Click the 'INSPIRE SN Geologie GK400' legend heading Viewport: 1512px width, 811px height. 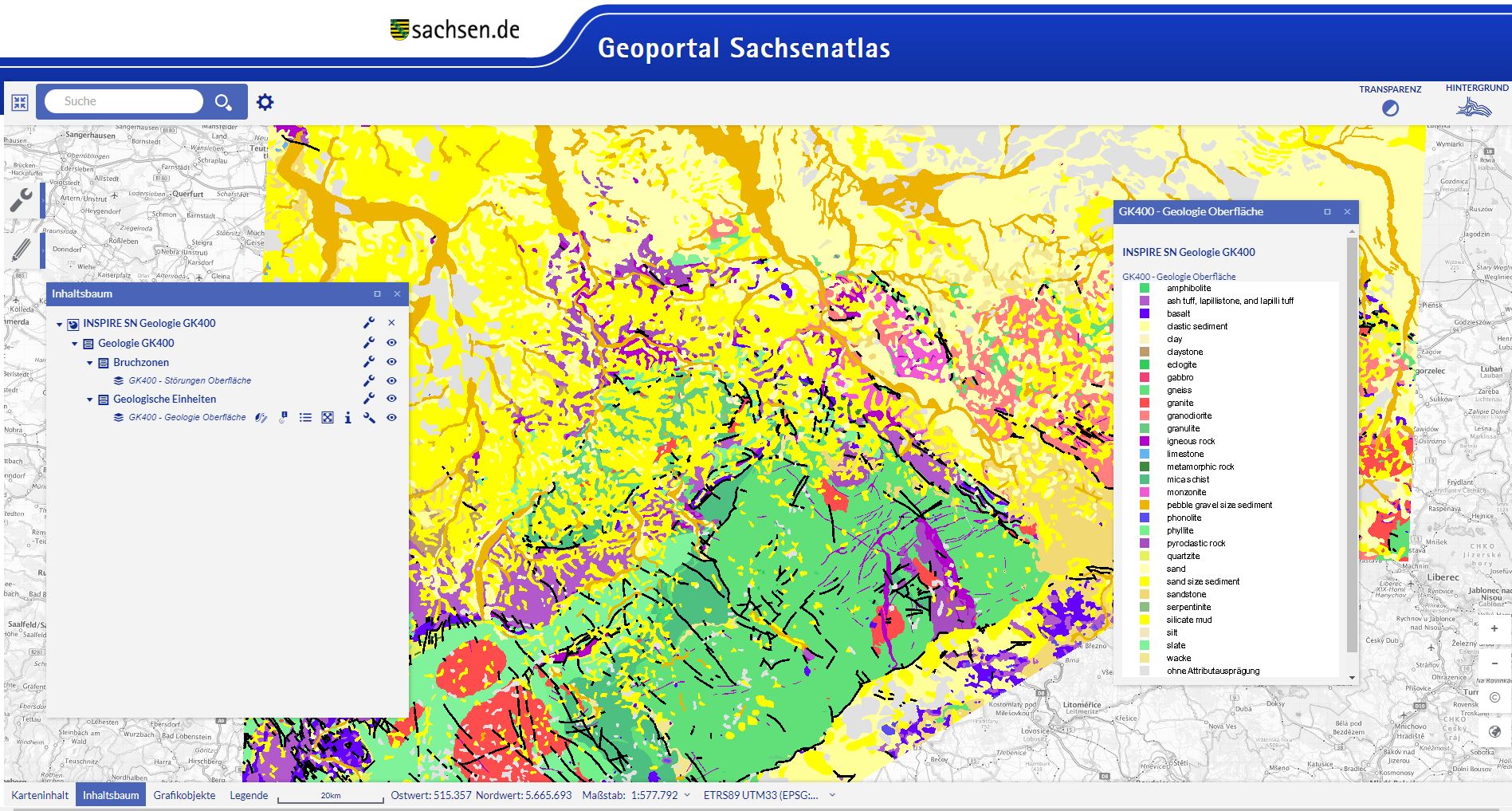pyautogui.click(x=1188, y=252)
